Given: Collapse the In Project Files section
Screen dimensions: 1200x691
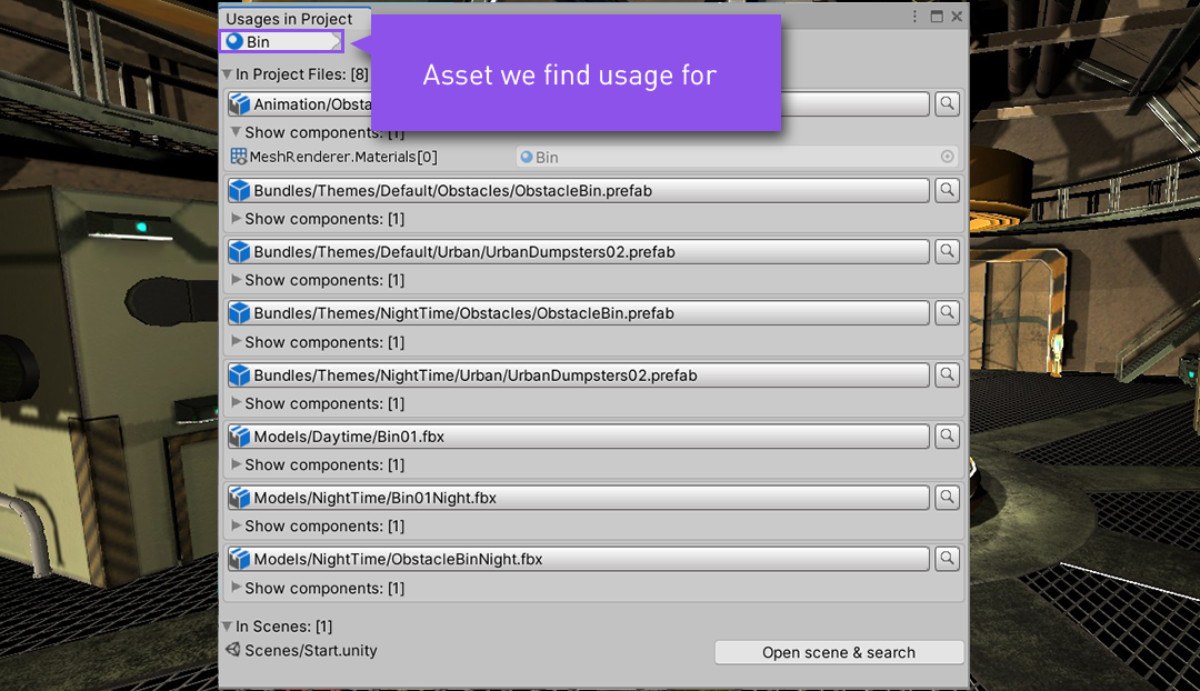Looking at the screenshot, I should (227, 74).
